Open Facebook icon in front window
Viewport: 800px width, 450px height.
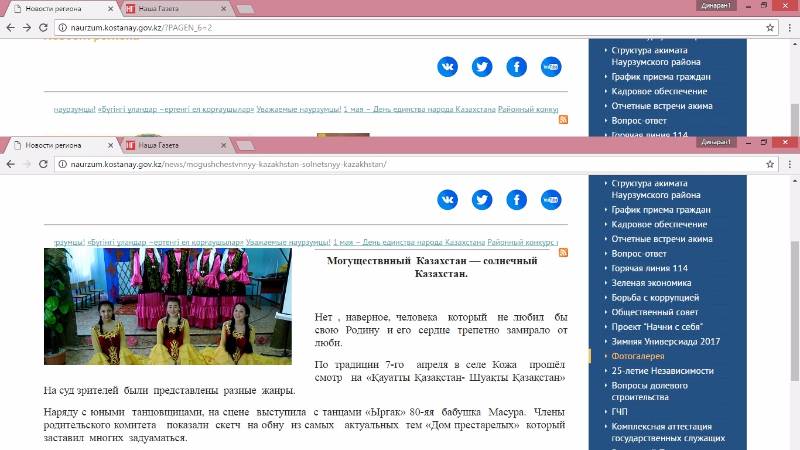(516, 199)
